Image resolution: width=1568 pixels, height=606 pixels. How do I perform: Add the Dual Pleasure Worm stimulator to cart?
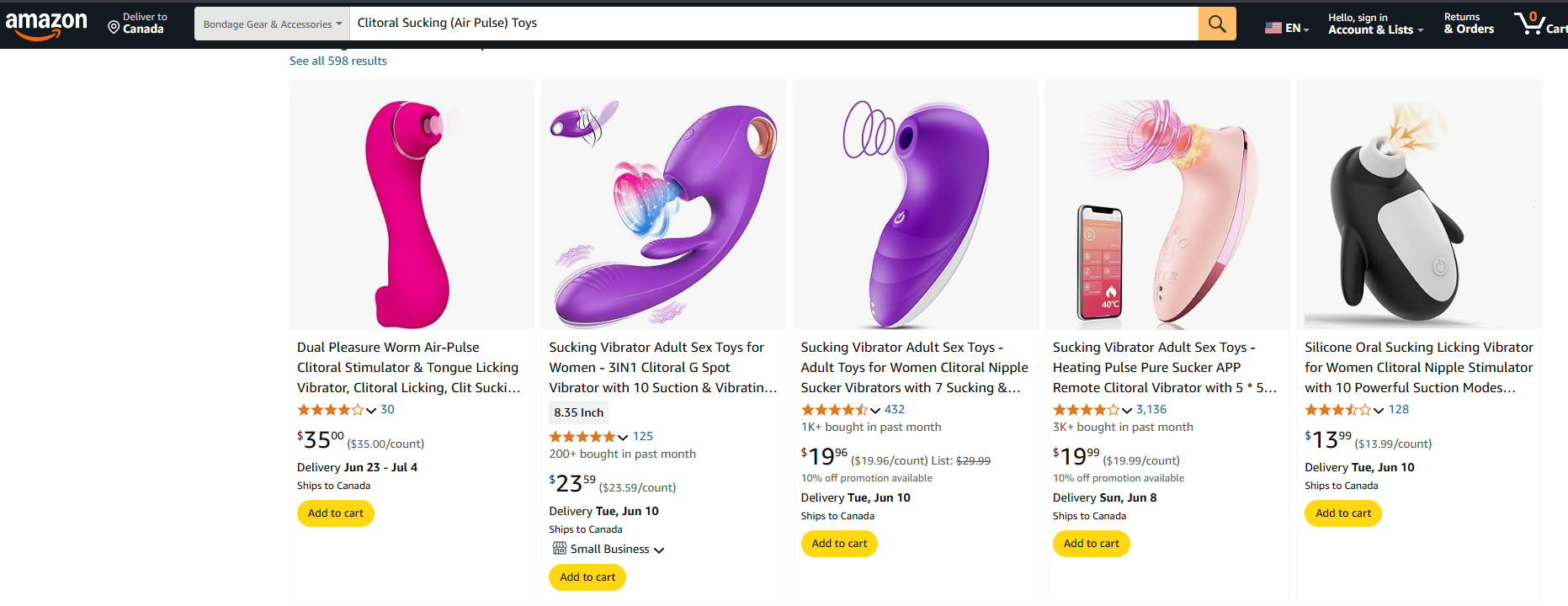(x=335, y=513)
